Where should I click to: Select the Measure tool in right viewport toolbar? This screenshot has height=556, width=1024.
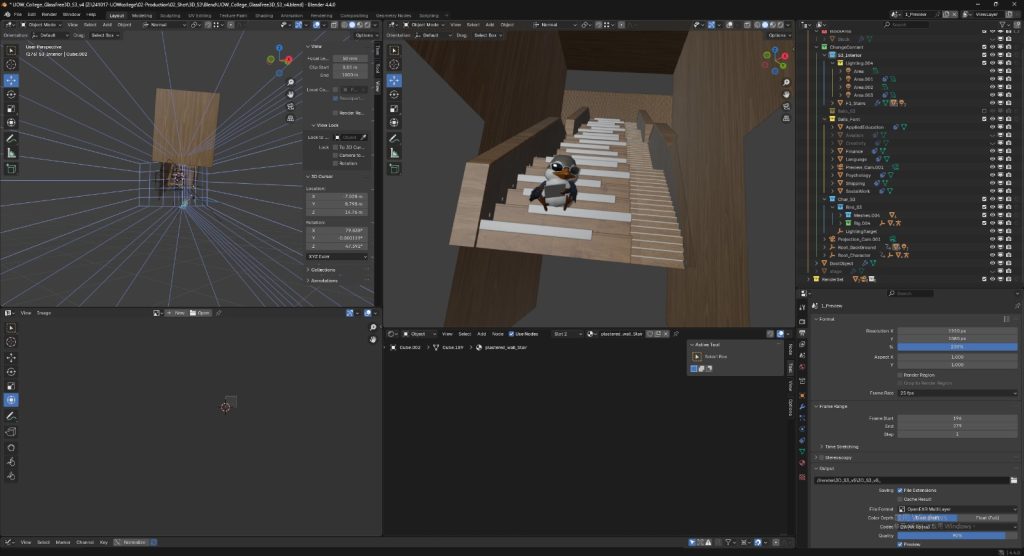click(394, 153)
